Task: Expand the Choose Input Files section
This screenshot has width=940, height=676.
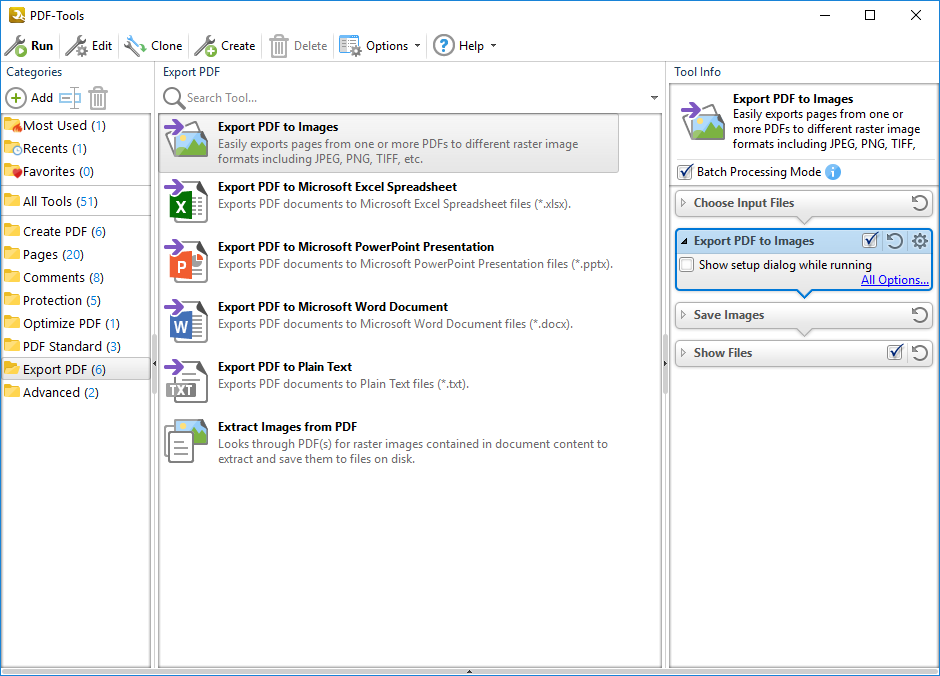Action: (684, 203)
